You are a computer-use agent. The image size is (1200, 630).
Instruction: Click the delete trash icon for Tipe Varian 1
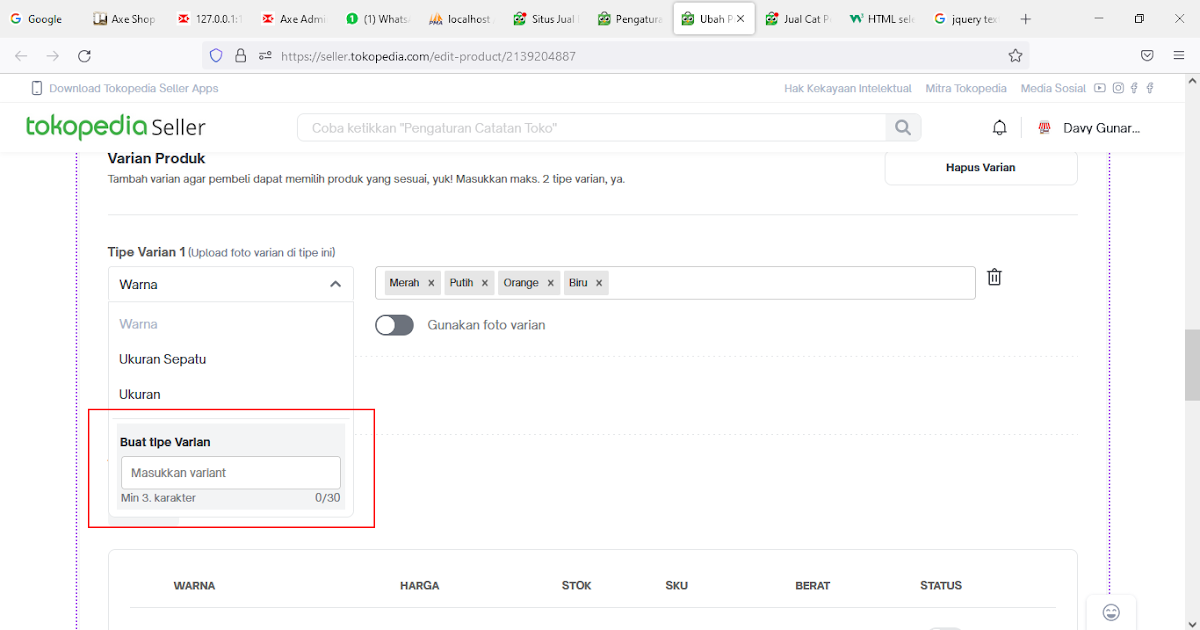[x=994, y=277]
